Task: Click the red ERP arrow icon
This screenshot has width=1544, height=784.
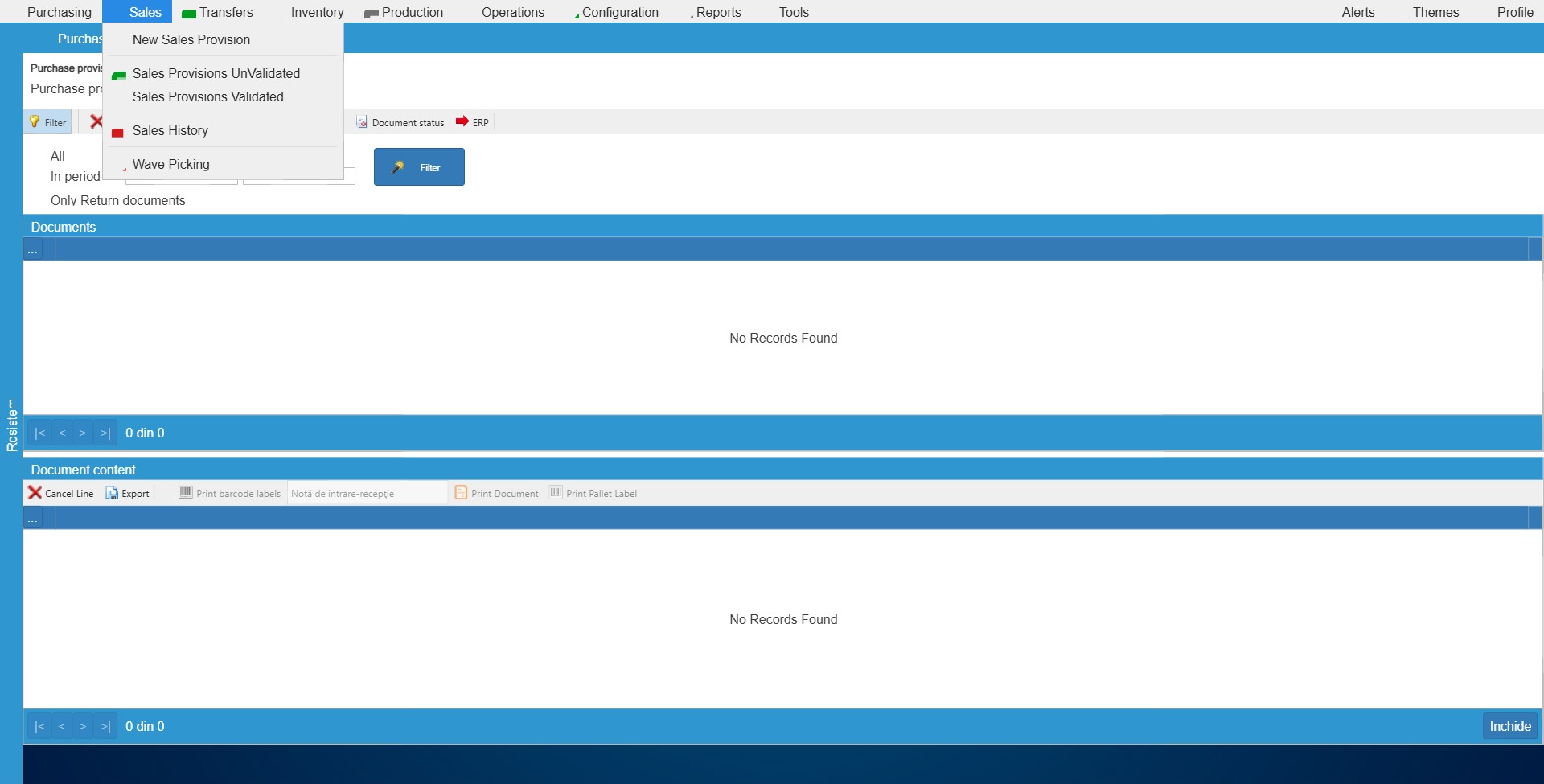Action: click(462, 121)
